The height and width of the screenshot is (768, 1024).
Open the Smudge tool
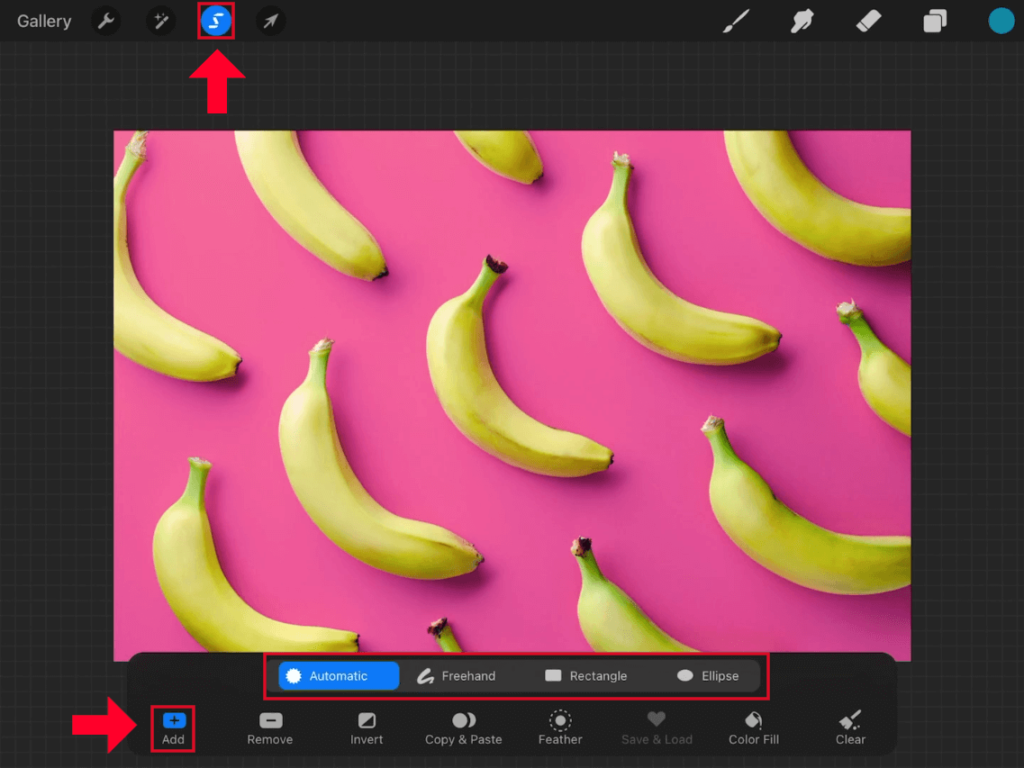point(803,20)
